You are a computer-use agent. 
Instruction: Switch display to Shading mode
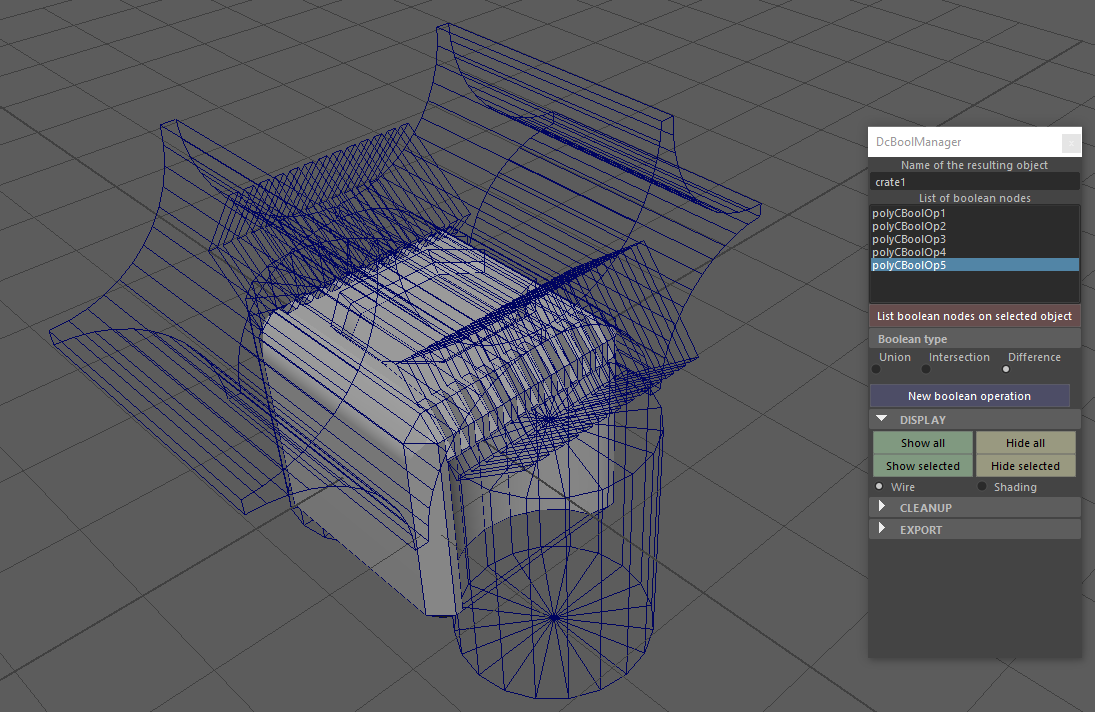coord(982,487)
